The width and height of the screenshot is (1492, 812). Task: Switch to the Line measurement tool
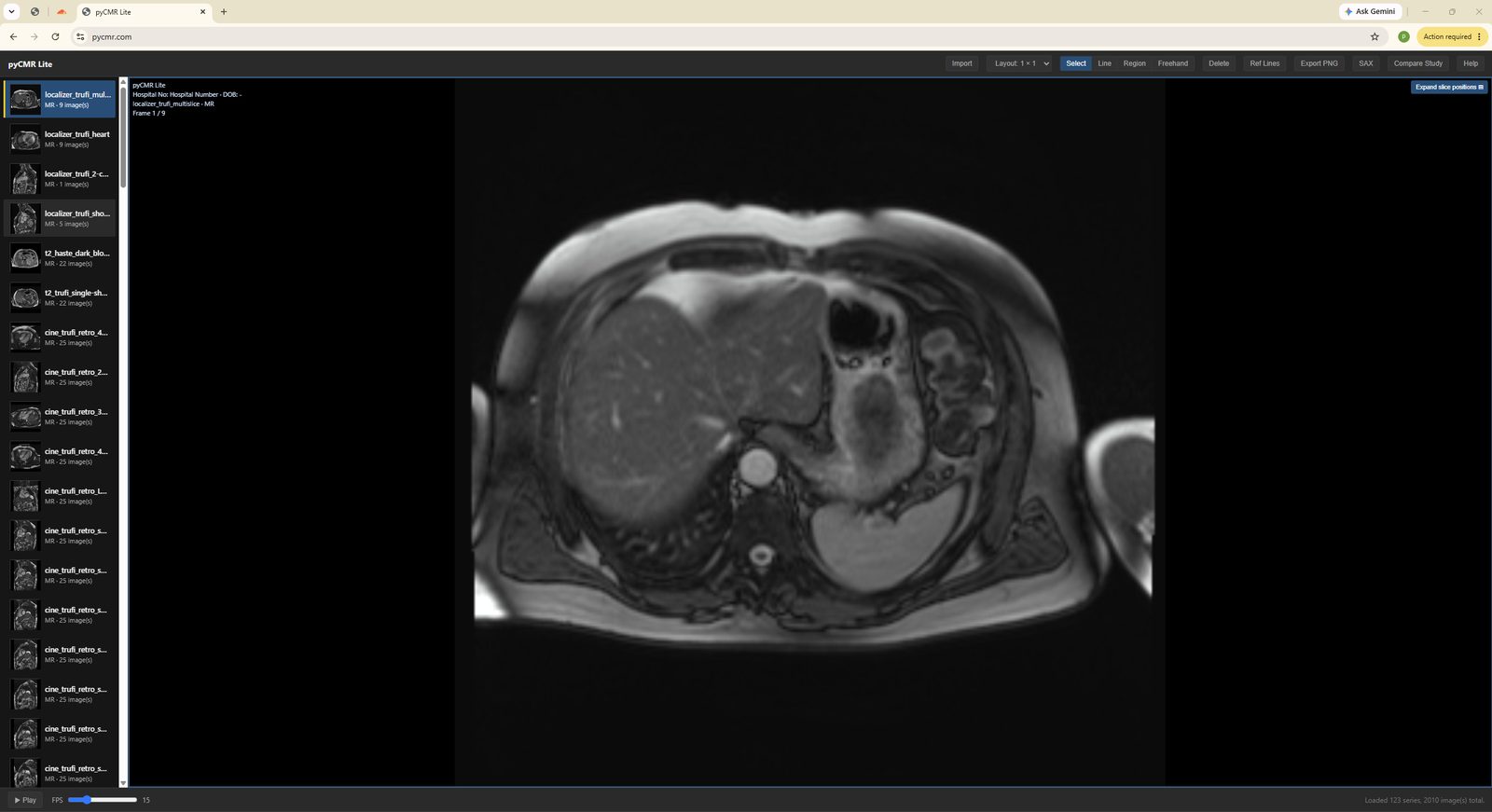(x=1104, y=63)
